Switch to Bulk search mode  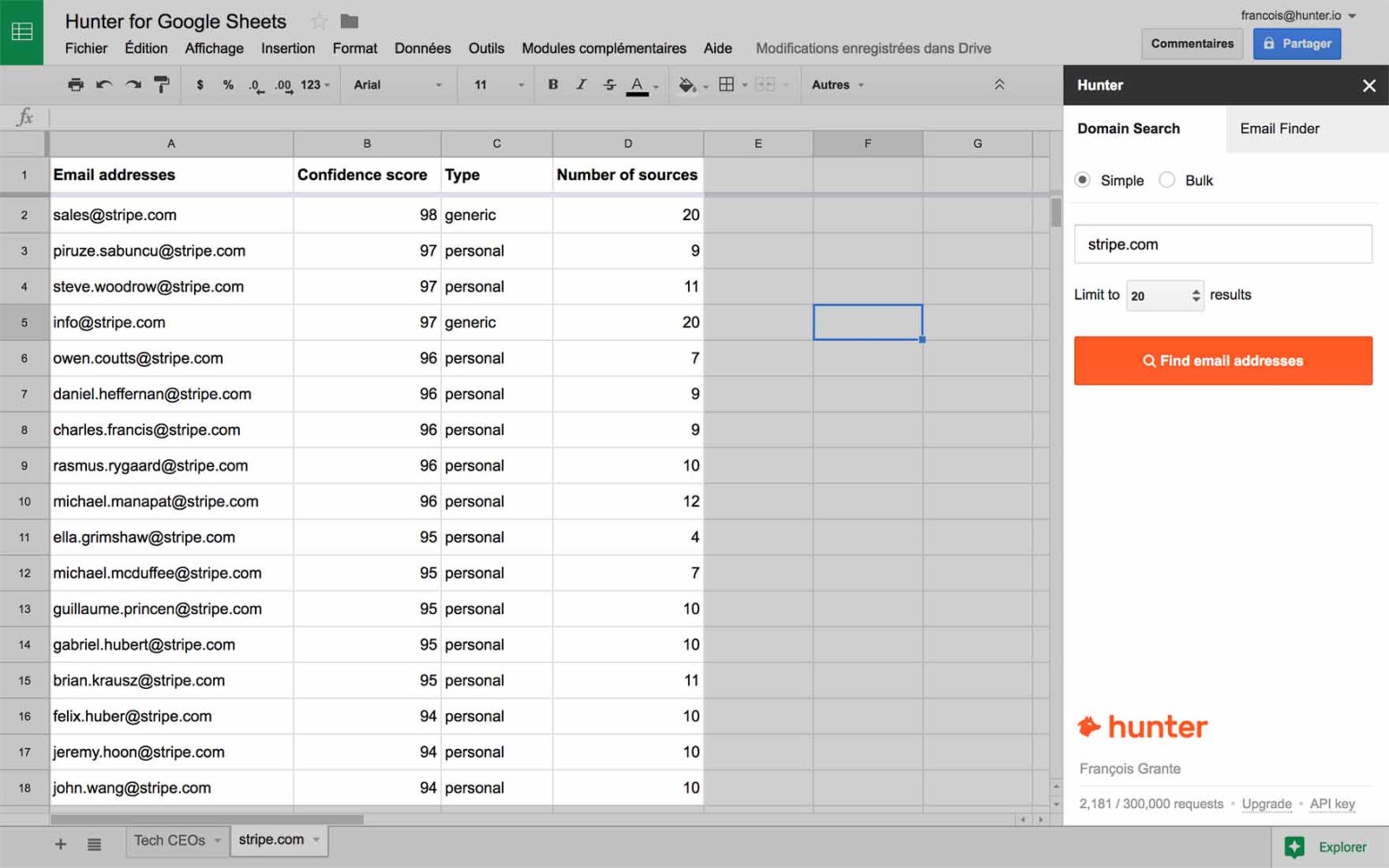click(x=1167, y=180)
